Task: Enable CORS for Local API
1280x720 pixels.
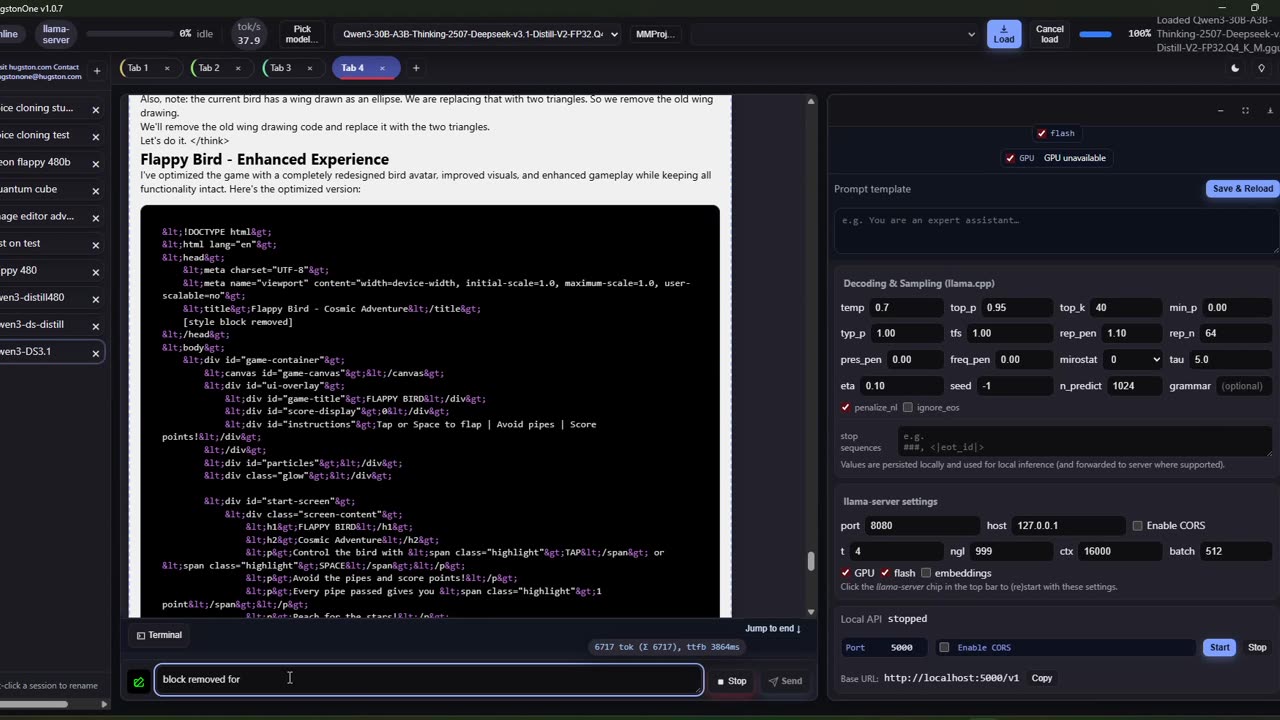Action: [944, 647]
